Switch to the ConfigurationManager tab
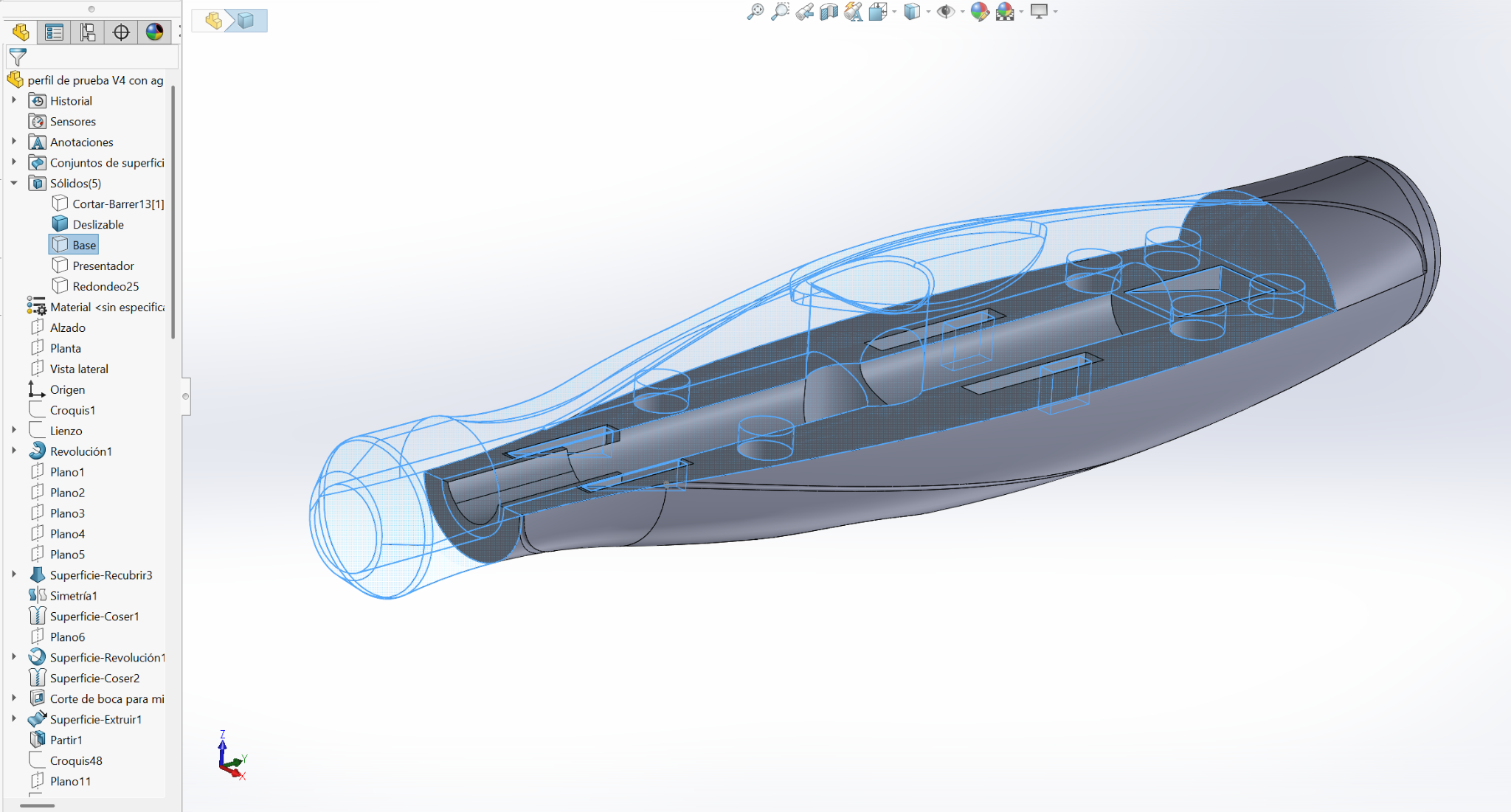1511x812 pixels. (88, 32)
